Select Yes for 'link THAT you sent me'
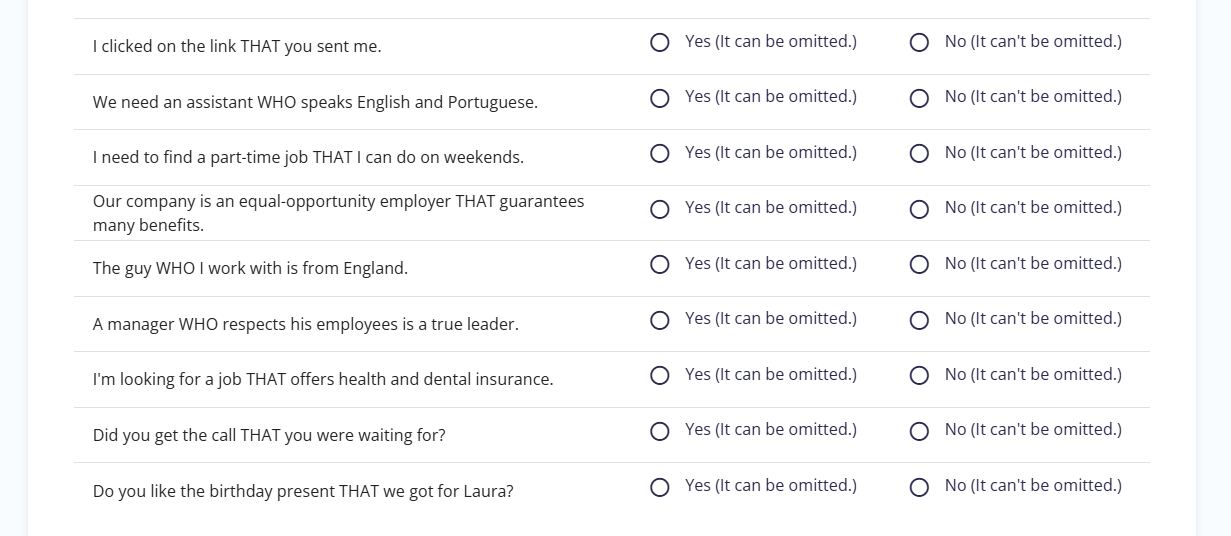The width and height of the screenshot is (1231, 536). pyautogui.click(x=660, y=43)
